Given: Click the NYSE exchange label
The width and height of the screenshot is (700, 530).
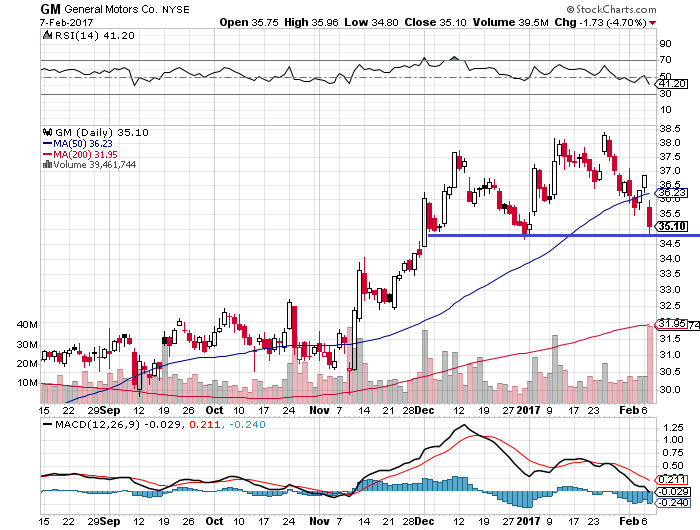Looking at the screenshot, I should pos(175,9).
